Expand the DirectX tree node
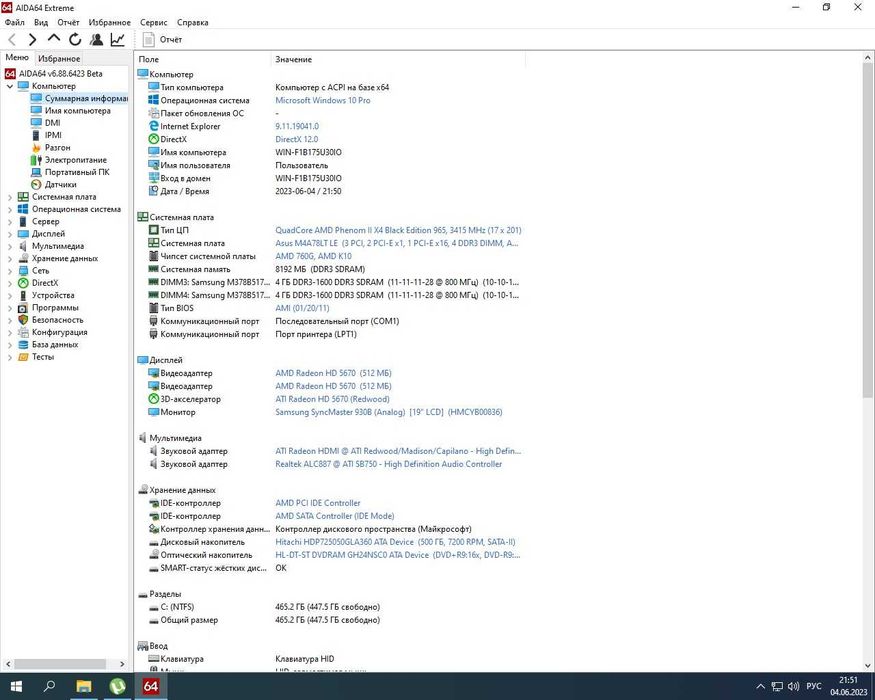Viewport: 875px width, 700px height. click(x=9, y=283)
